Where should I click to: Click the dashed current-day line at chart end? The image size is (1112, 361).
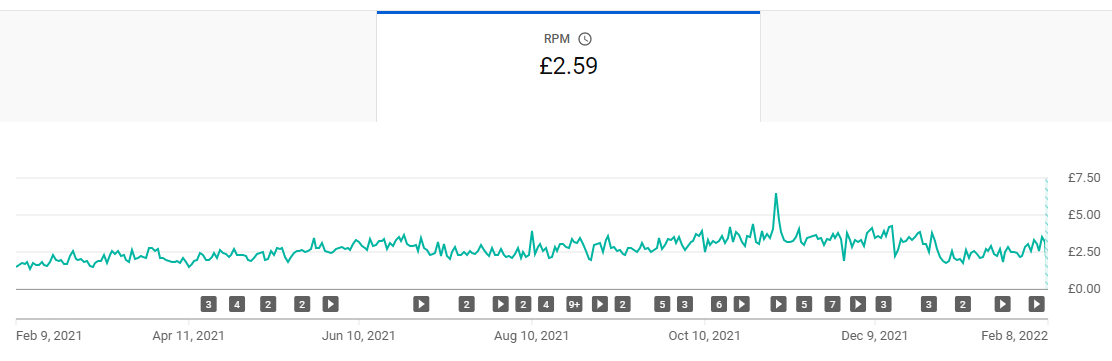tap(1047, 233)
